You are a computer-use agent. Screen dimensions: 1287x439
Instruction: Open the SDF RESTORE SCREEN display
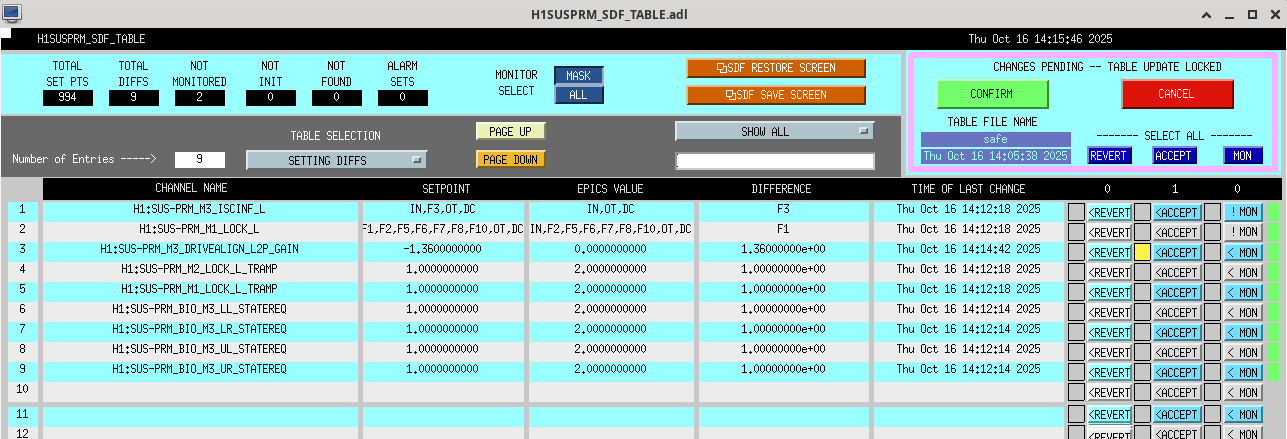tap(775, 68)
